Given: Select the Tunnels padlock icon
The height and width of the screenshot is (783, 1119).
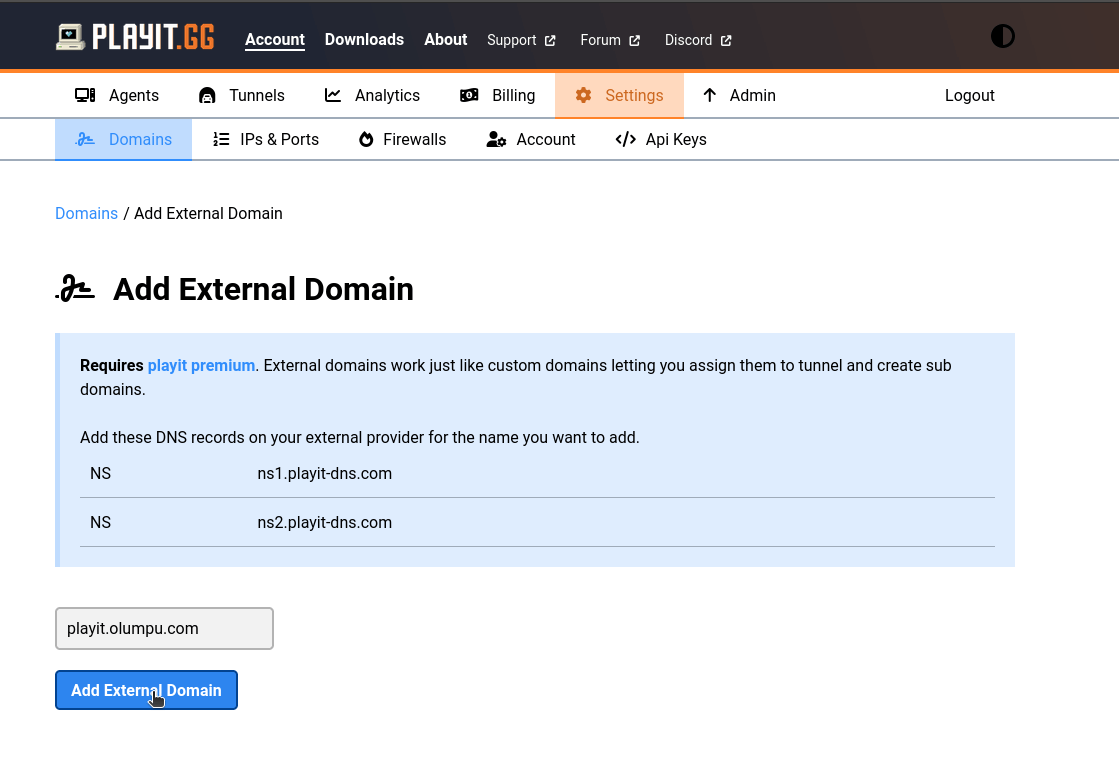Looking at the screenshot, I should tap(207, 95).
